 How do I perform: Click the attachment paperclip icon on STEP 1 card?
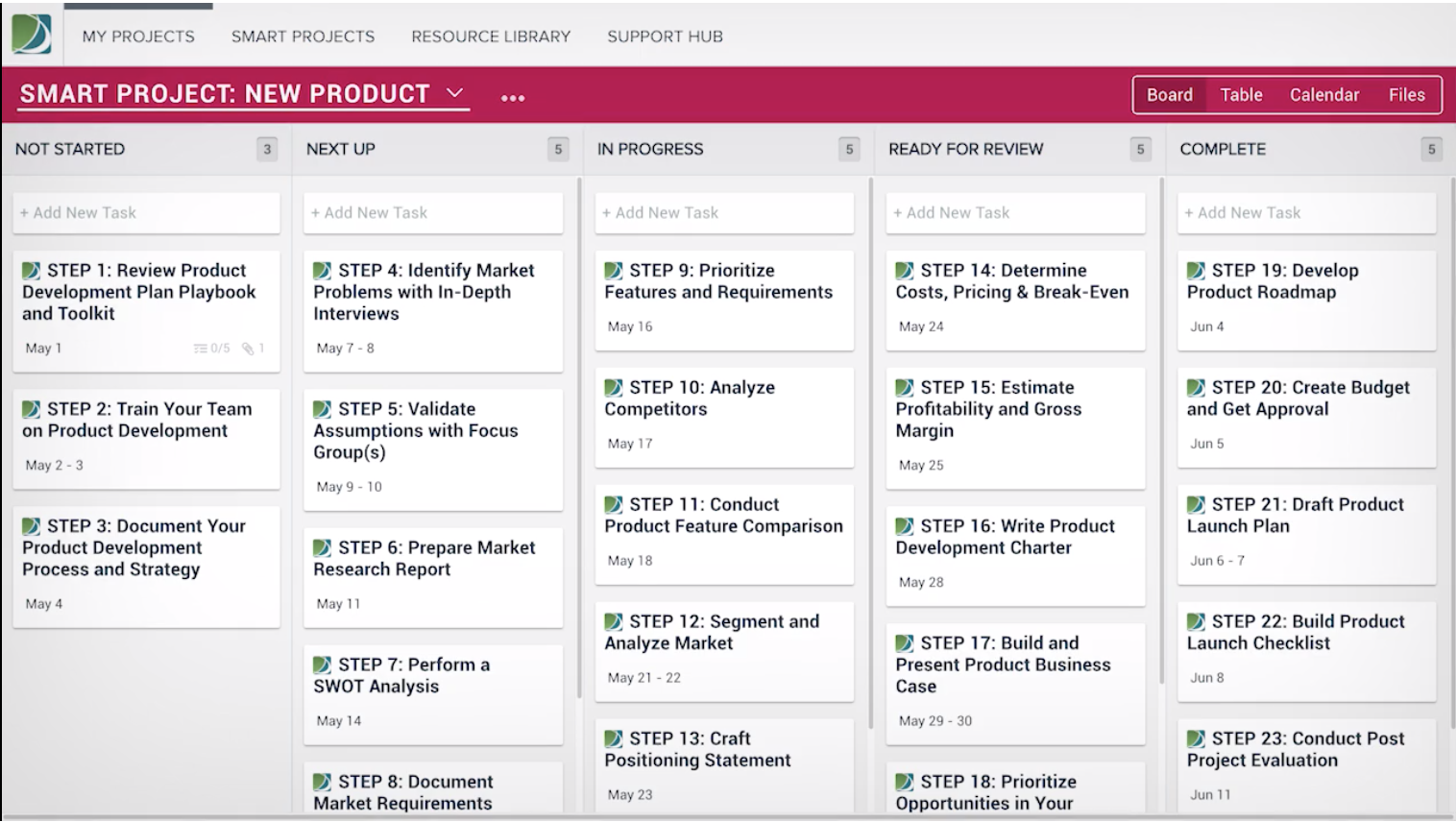point(248,349)
